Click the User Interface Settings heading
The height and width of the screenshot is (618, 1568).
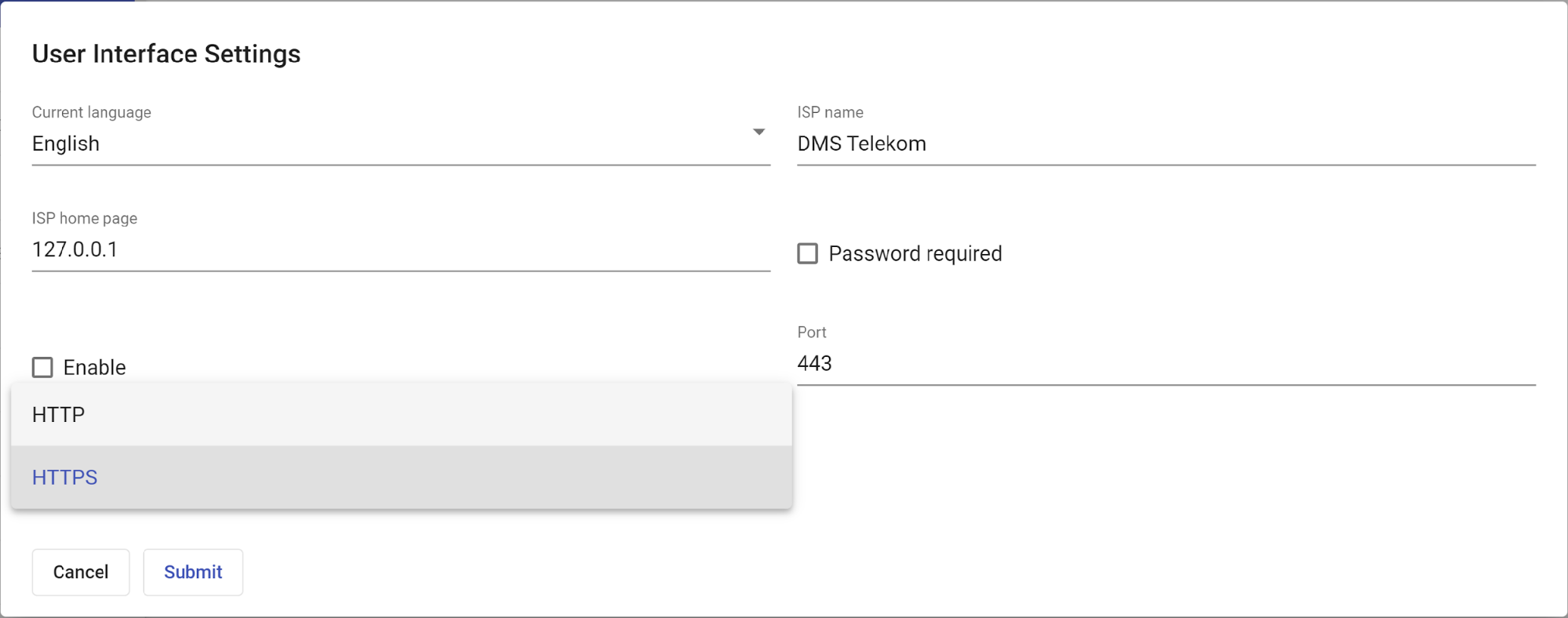166,54
